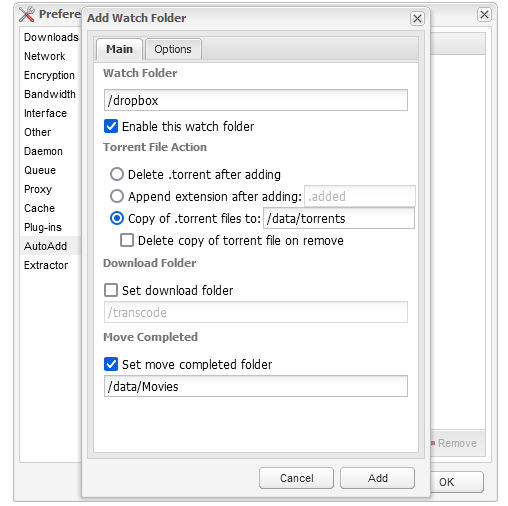Viewport: 508px width, 506px height.
Task: Choose Append extension after adding option
Action: 117,196
